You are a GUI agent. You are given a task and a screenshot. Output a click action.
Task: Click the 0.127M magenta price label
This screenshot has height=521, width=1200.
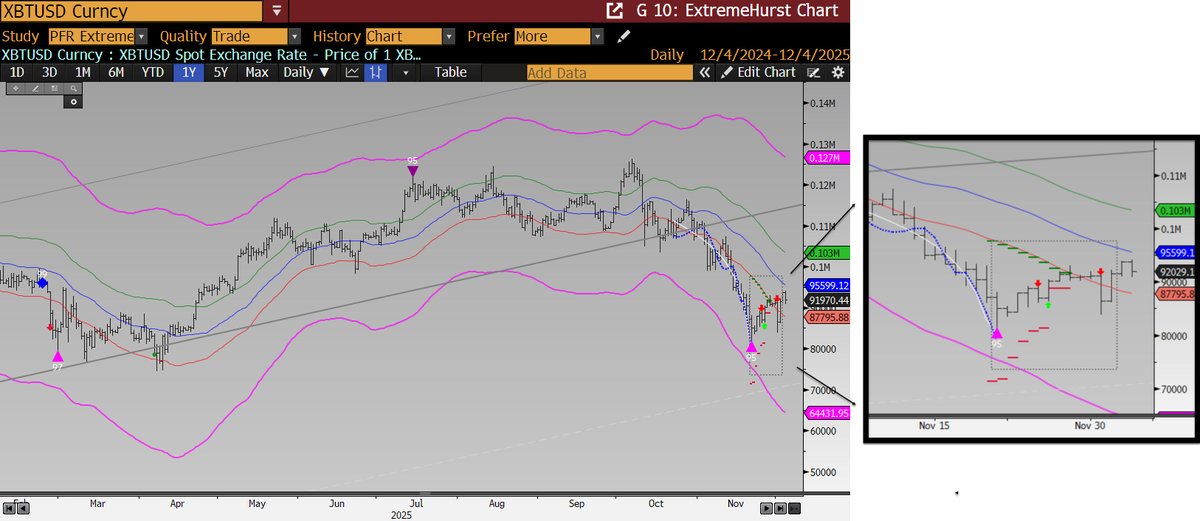(x=829, y=157)
